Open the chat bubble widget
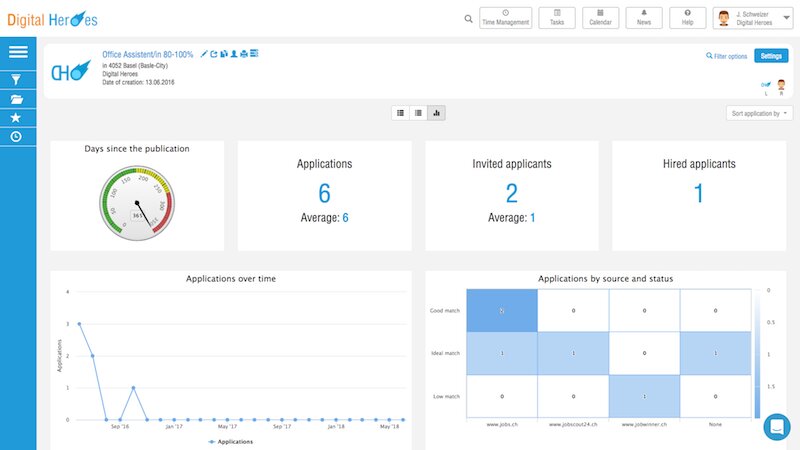This screenshot has width=800, height=450. [x=776, y=426]
